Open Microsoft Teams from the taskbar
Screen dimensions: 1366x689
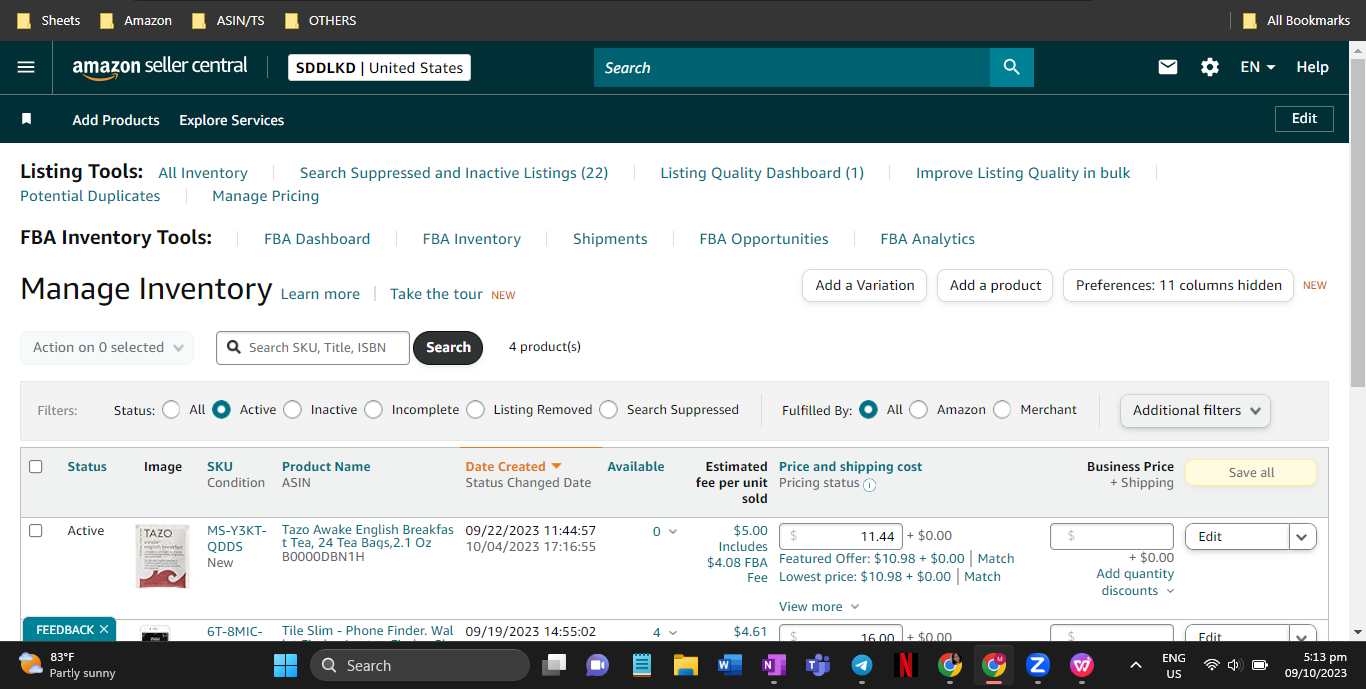pyautogui.click(x=818, y=665)
